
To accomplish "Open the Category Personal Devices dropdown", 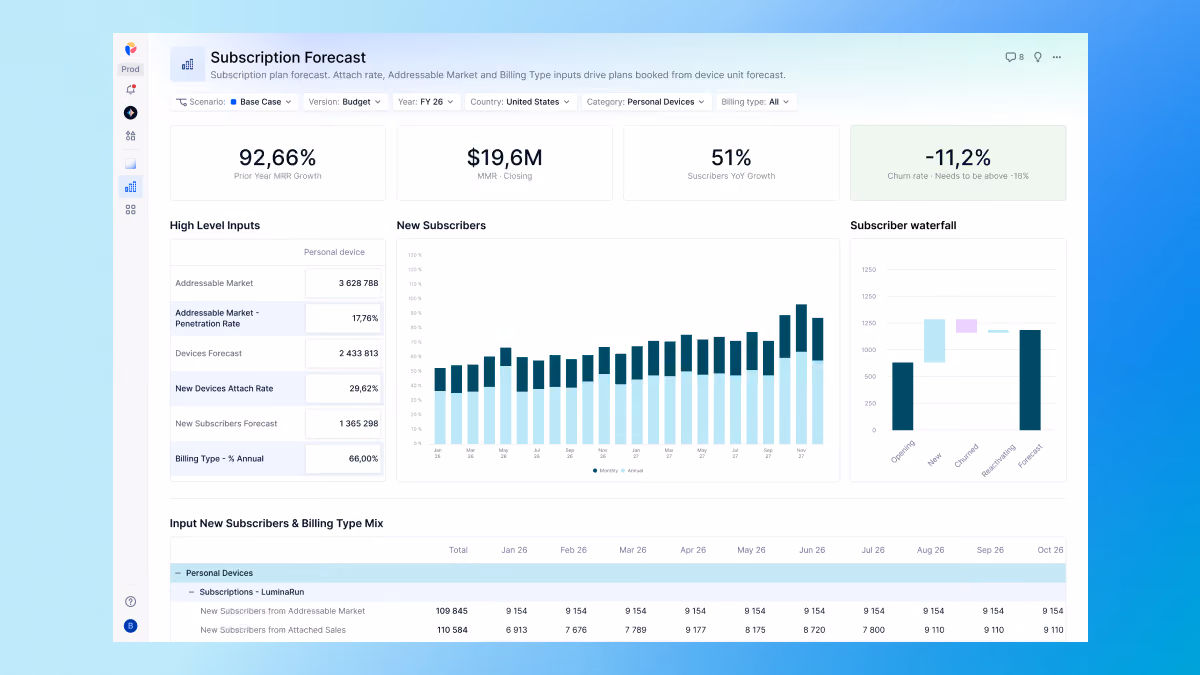I will [x=646, y=102].
